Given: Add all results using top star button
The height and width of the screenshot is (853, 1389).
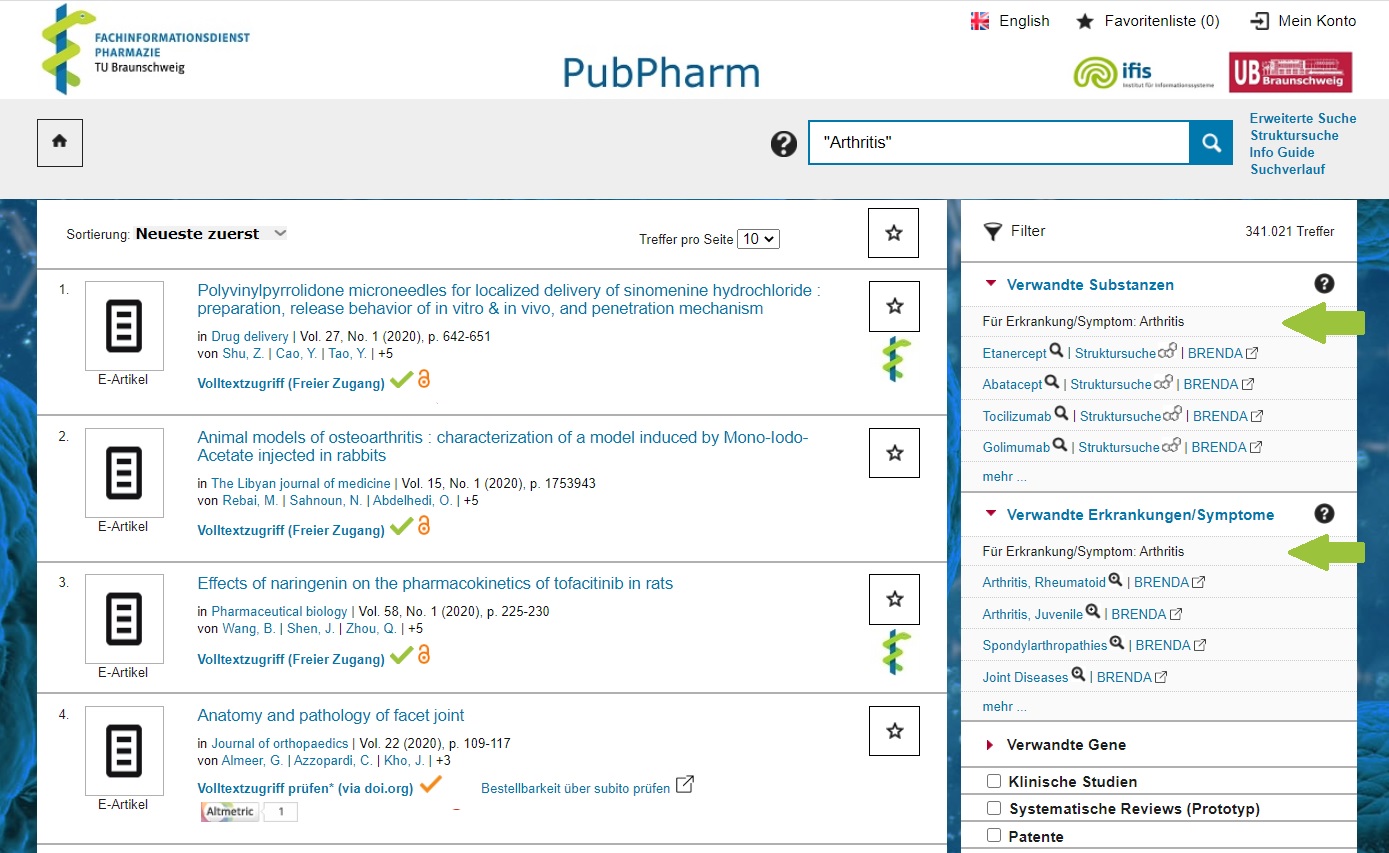Looking at the screenshot, I should pyautogui.click(x=893, y=233).
